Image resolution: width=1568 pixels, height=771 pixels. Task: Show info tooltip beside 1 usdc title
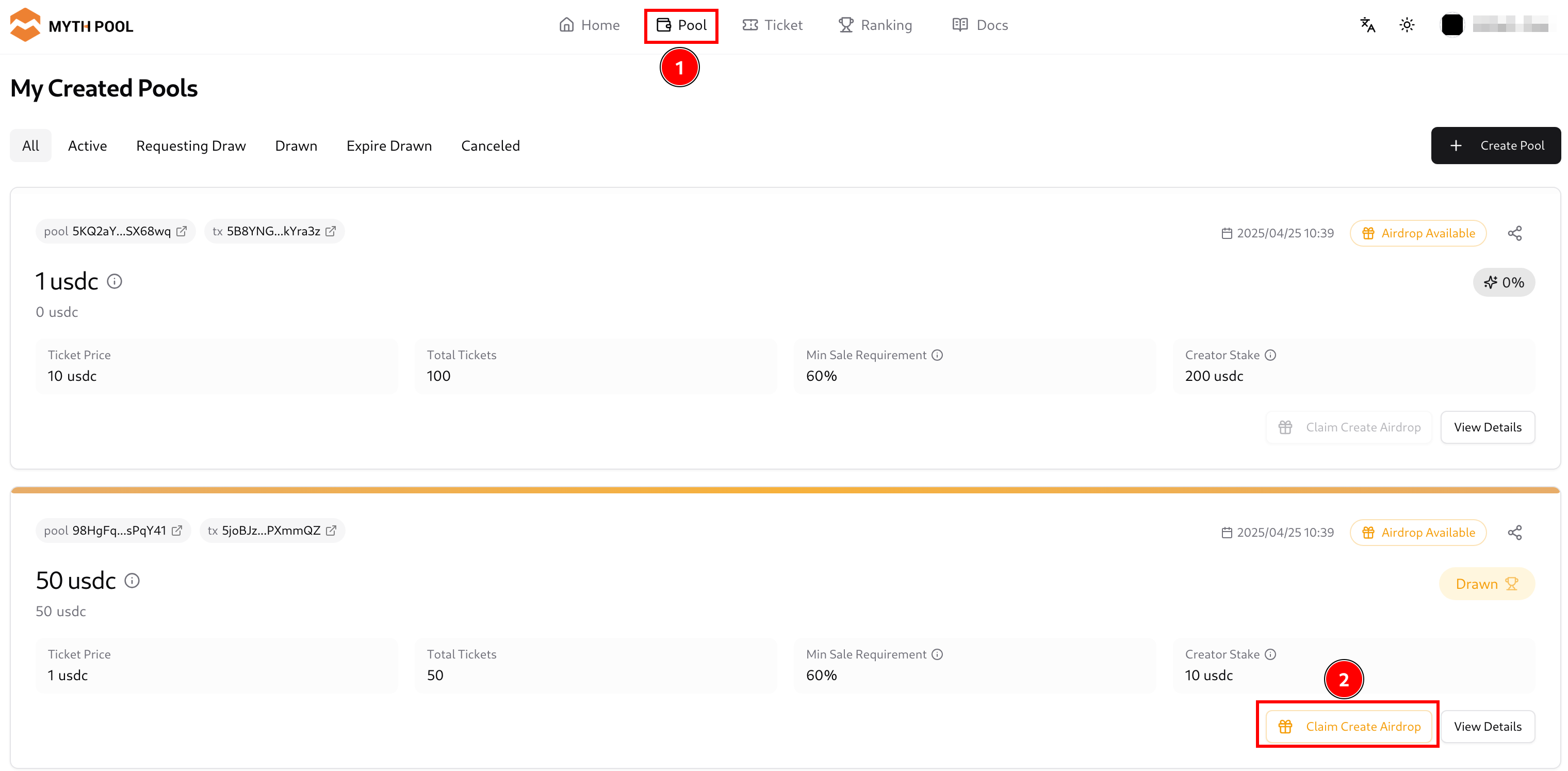pyautogui.click(x=115, y=281)
